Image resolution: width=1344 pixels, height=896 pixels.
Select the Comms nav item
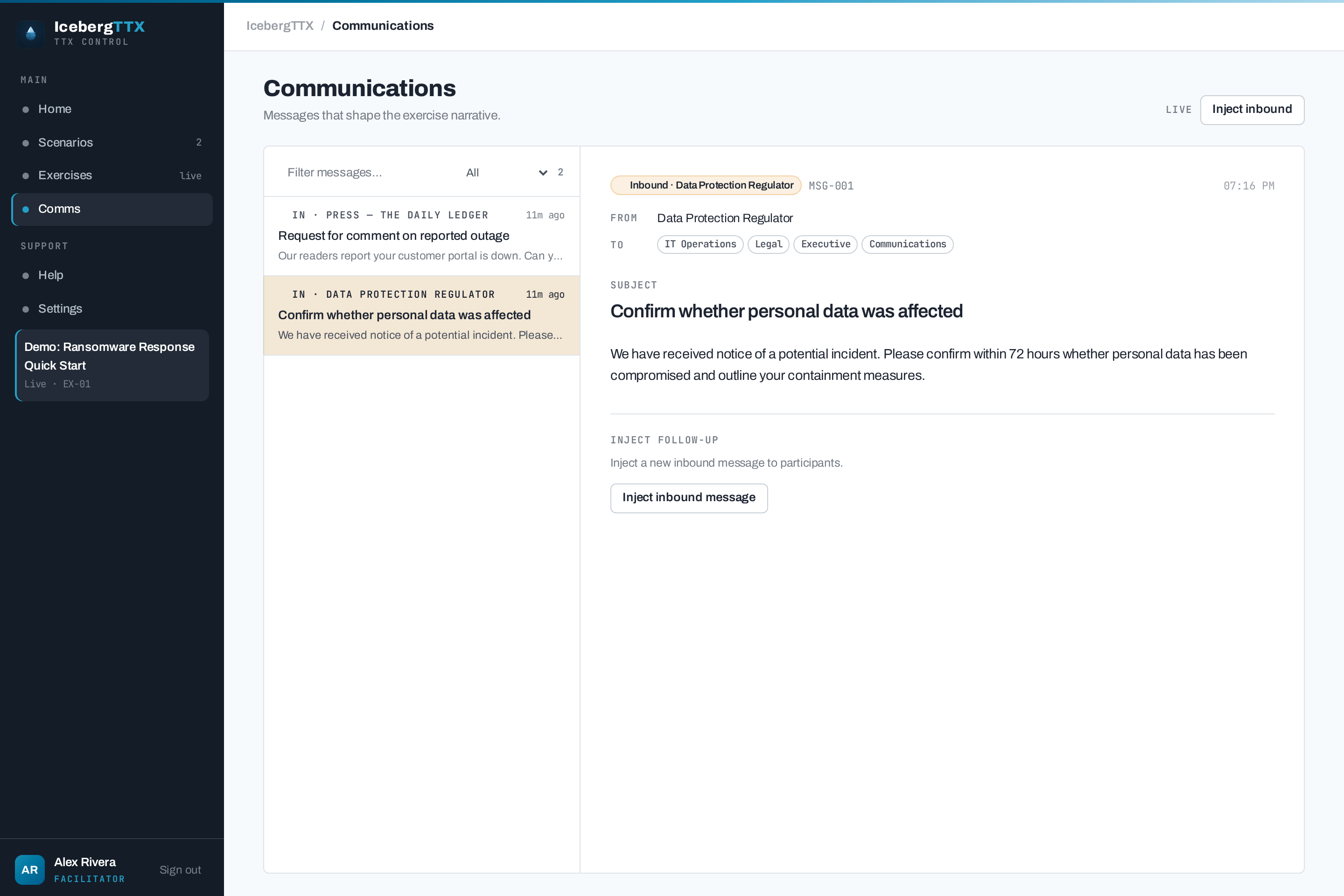(x=112, y=209)
